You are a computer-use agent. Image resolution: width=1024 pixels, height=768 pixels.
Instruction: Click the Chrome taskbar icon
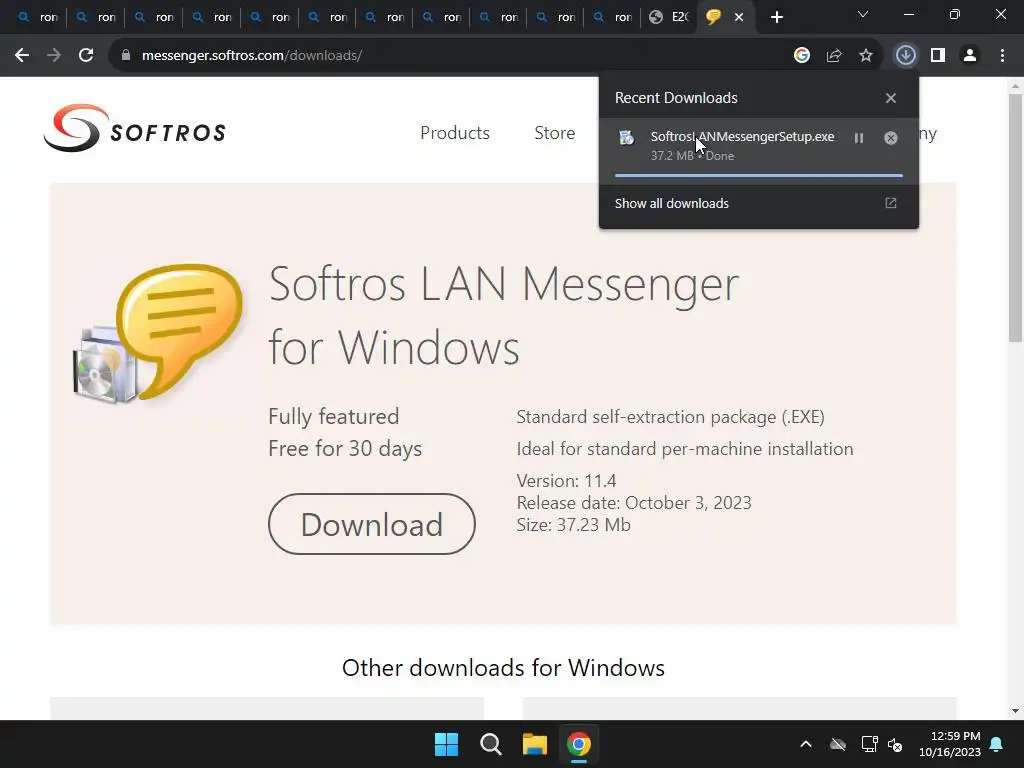pos(579,744)
